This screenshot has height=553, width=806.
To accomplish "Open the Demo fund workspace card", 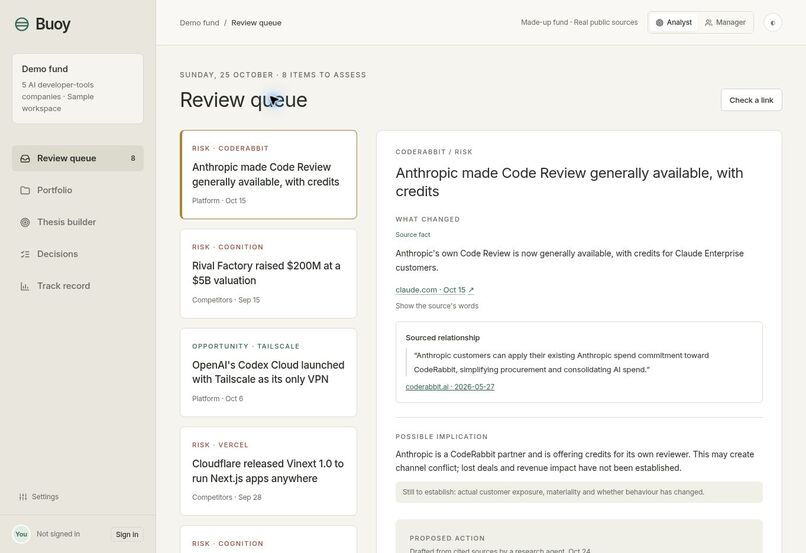I will point(78,88).
